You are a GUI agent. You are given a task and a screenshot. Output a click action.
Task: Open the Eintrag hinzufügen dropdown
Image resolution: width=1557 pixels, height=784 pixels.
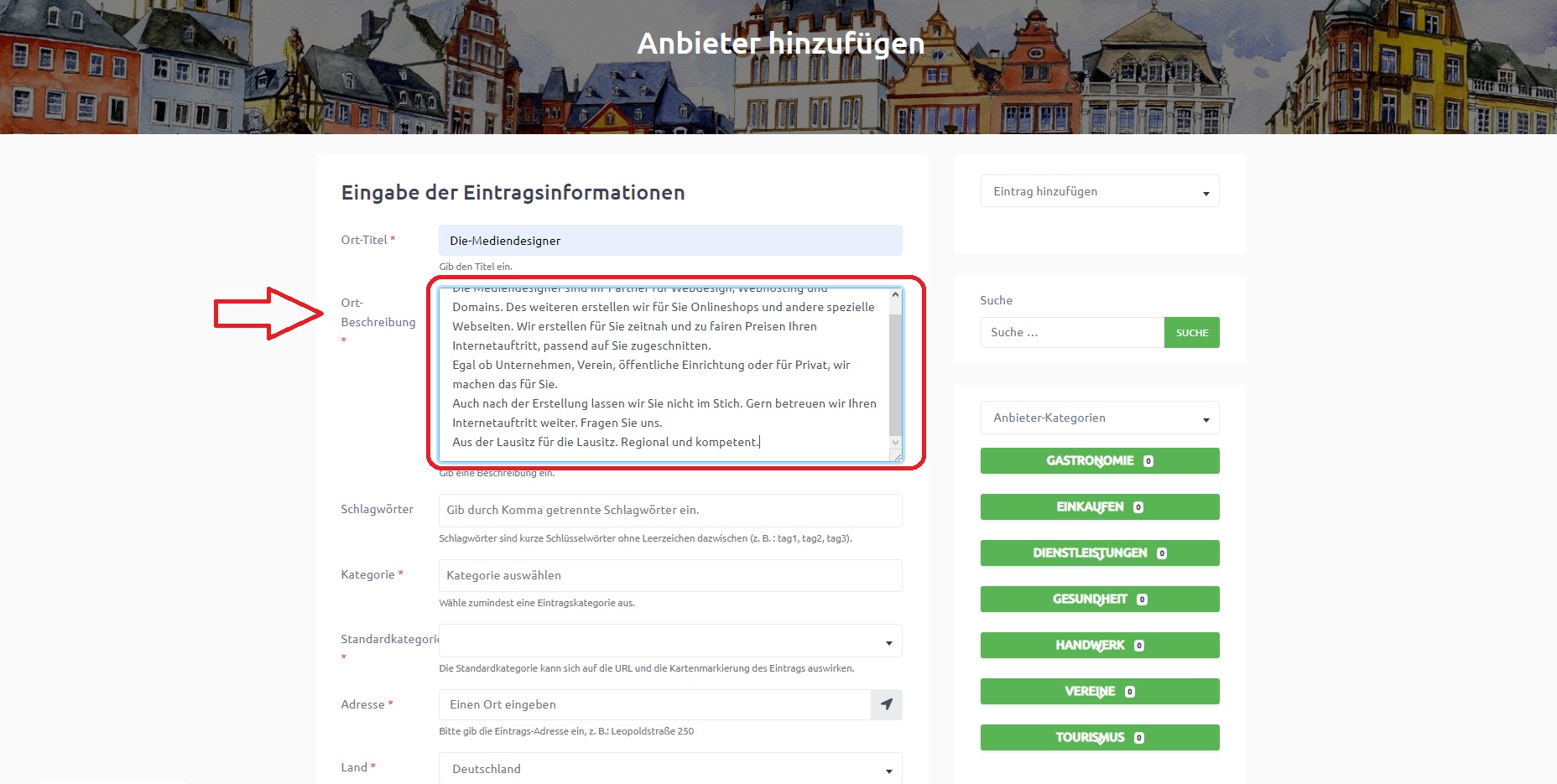tap(1099, 191)
